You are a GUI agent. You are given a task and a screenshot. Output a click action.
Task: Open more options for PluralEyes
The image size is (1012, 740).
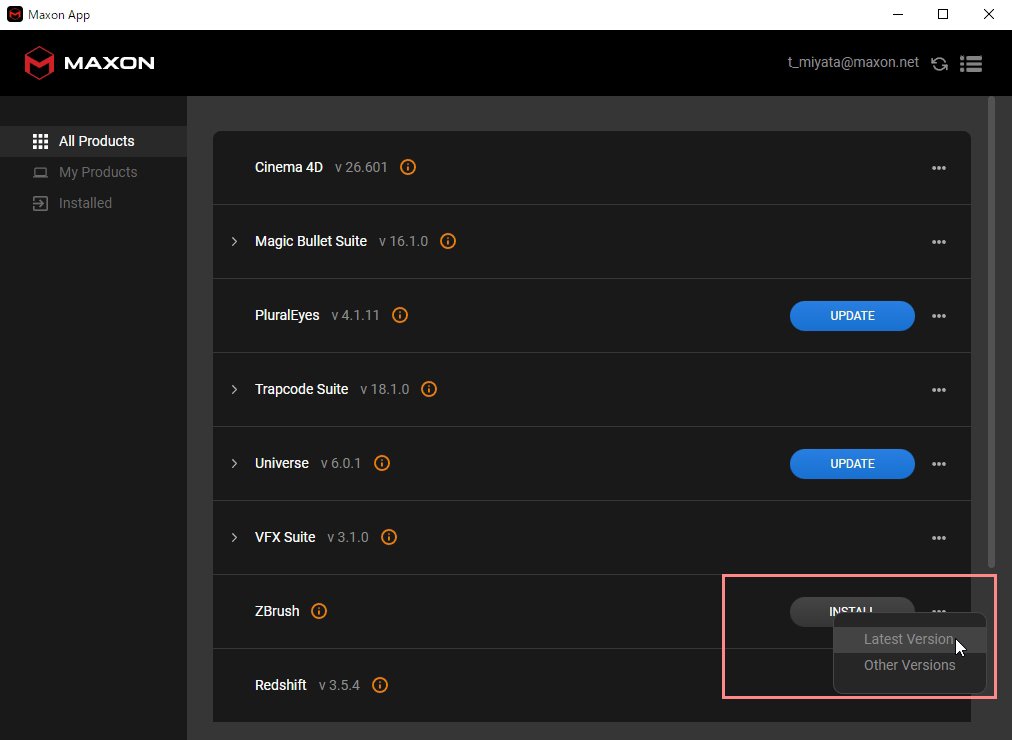(x=939, y=316)
